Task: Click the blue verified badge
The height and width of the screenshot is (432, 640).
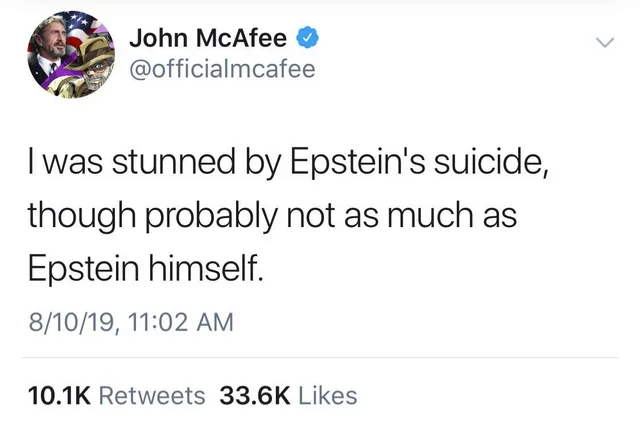Action: pyautogui.click(x=310, y=39)
